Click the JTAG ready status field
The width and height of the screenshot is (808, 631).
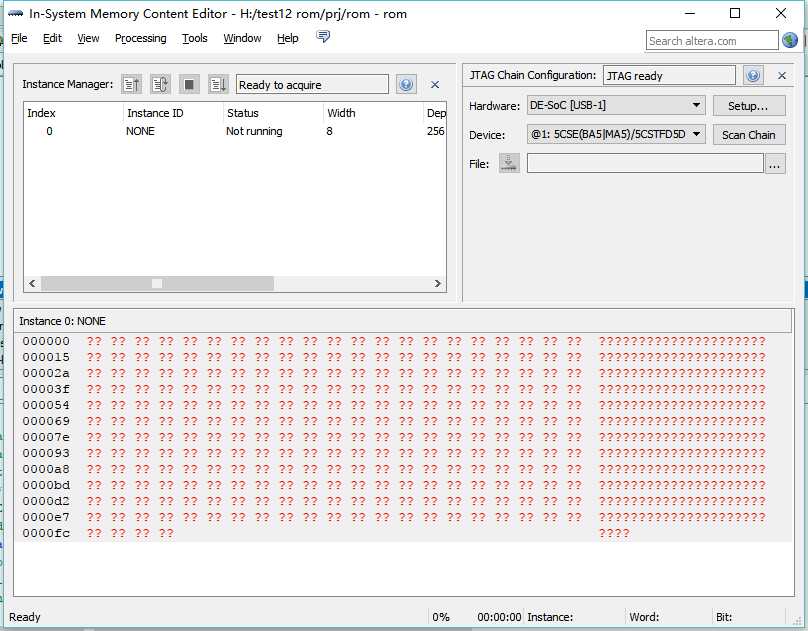(x=669, y=76)
